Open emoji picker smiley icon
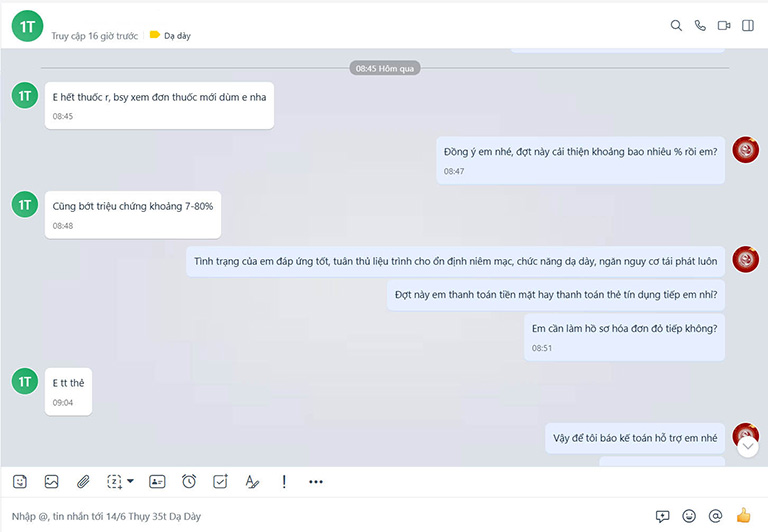Viewport: 768px width, 532px height. (x=689, y=516)
